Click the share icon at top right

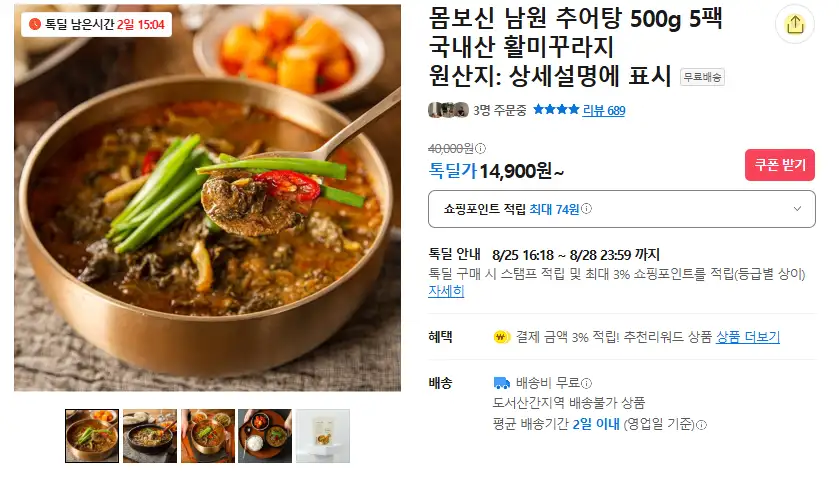click(795, 24)
